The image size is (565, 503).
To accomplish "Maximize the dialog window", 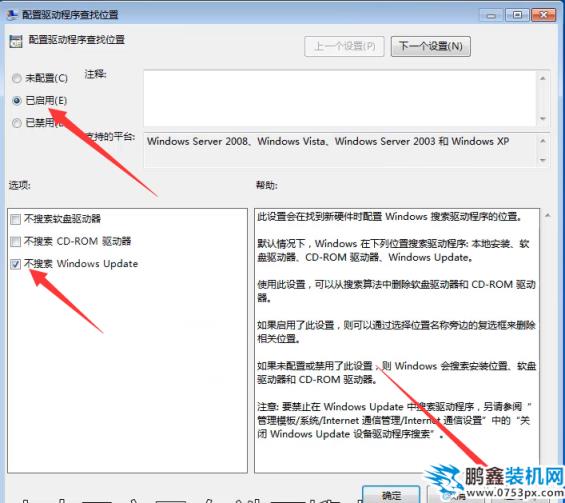I will [517, 15].
